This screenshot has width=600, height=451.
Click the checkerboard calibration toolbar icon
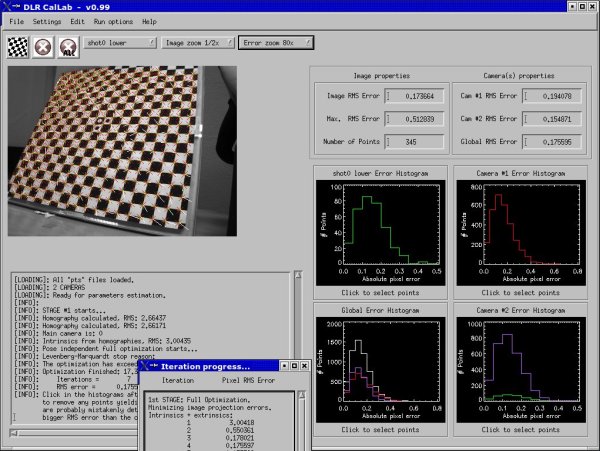tap(18, 44)
